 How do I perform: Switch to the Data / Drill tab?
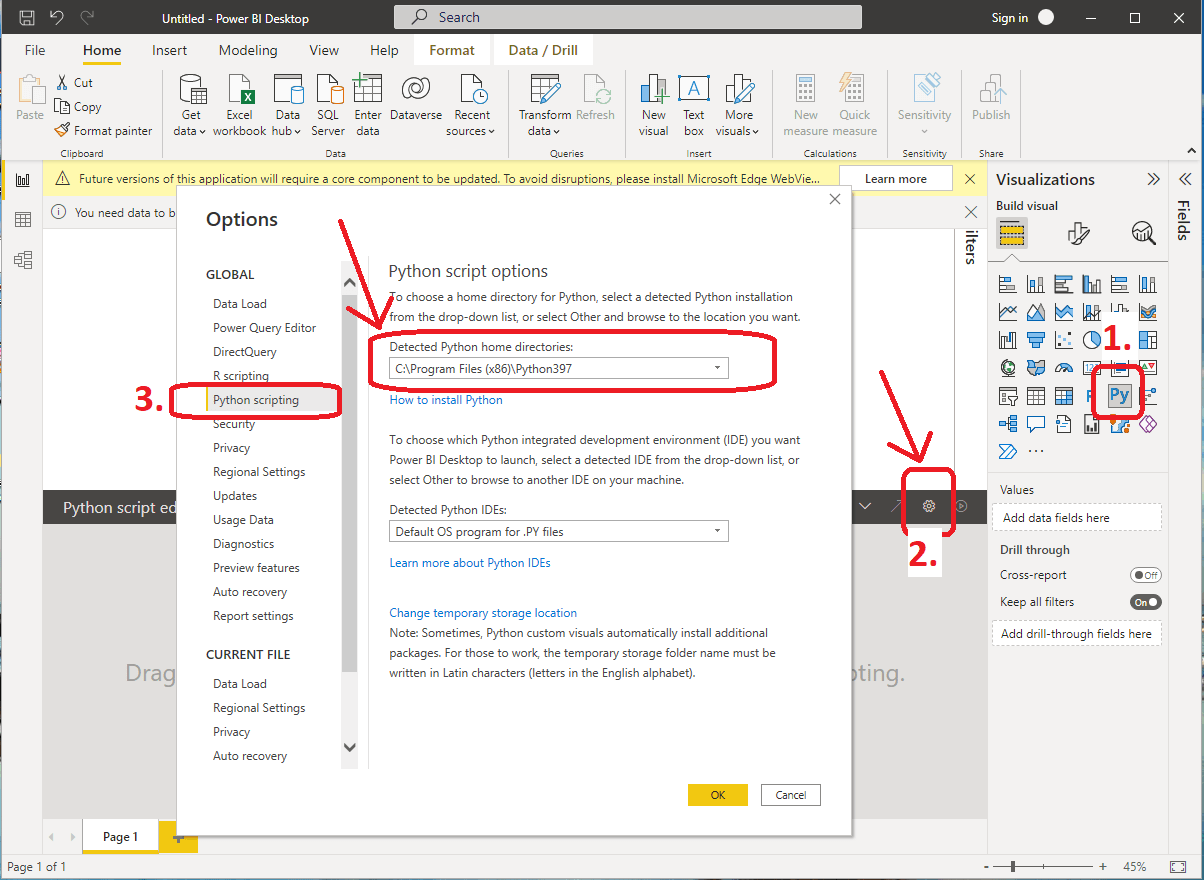tap(543, 50)
